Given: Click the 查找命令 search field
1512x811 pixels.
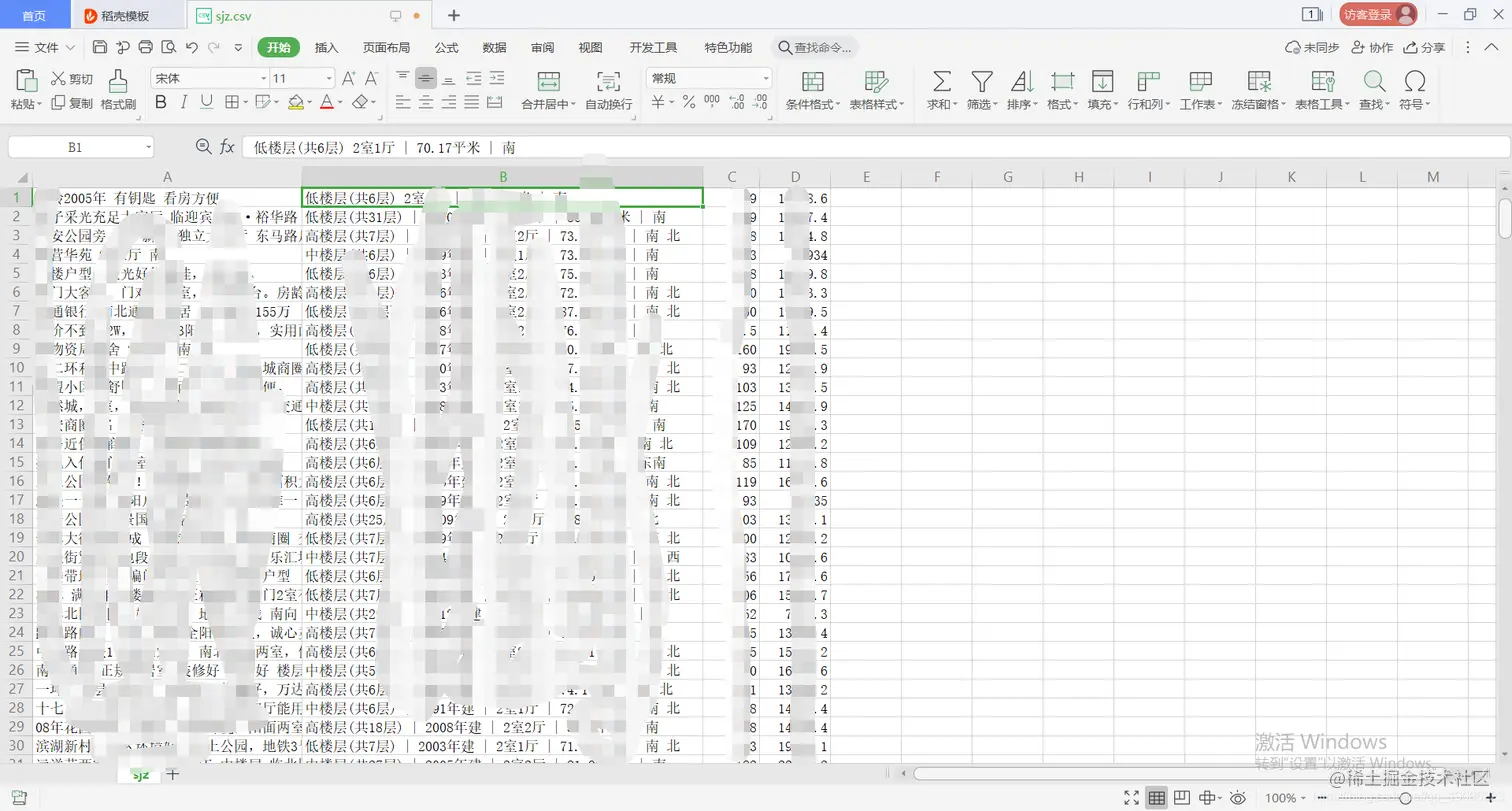Looking at the screenshot, I should [x=815, y=47].
